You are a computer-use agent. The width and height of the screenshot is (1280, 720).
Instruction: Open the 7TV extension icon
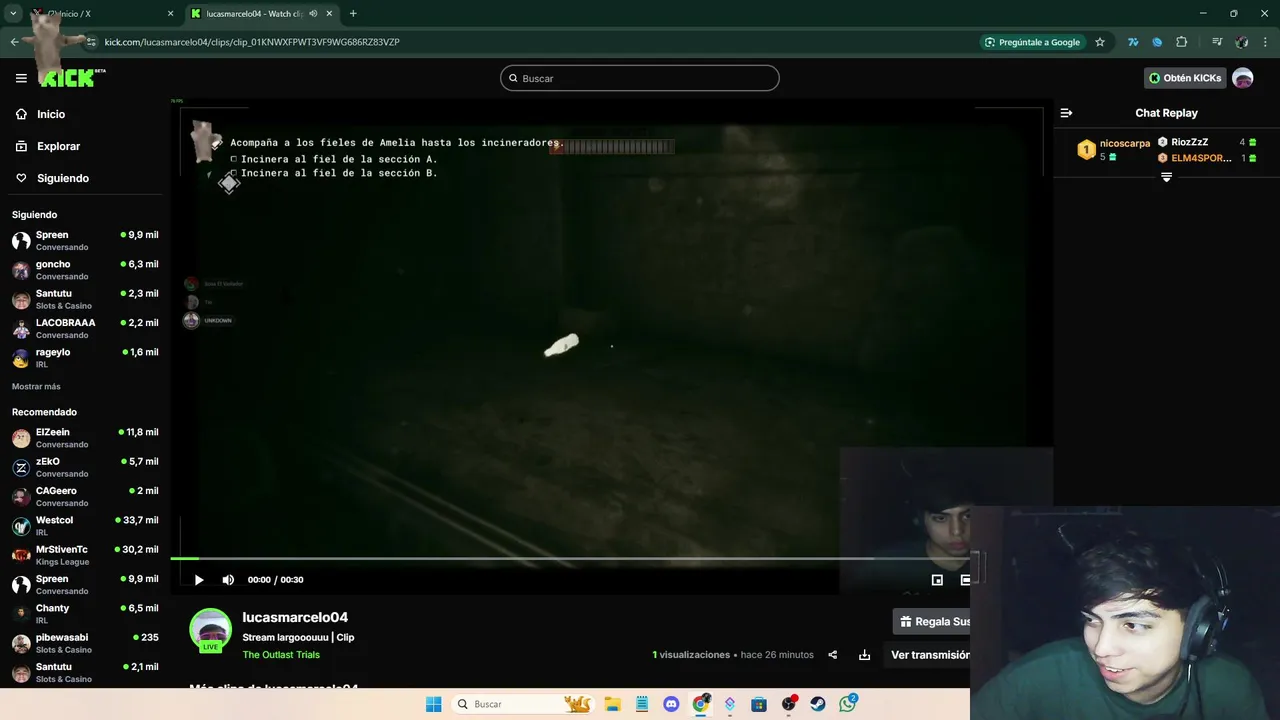(1133, 42)
